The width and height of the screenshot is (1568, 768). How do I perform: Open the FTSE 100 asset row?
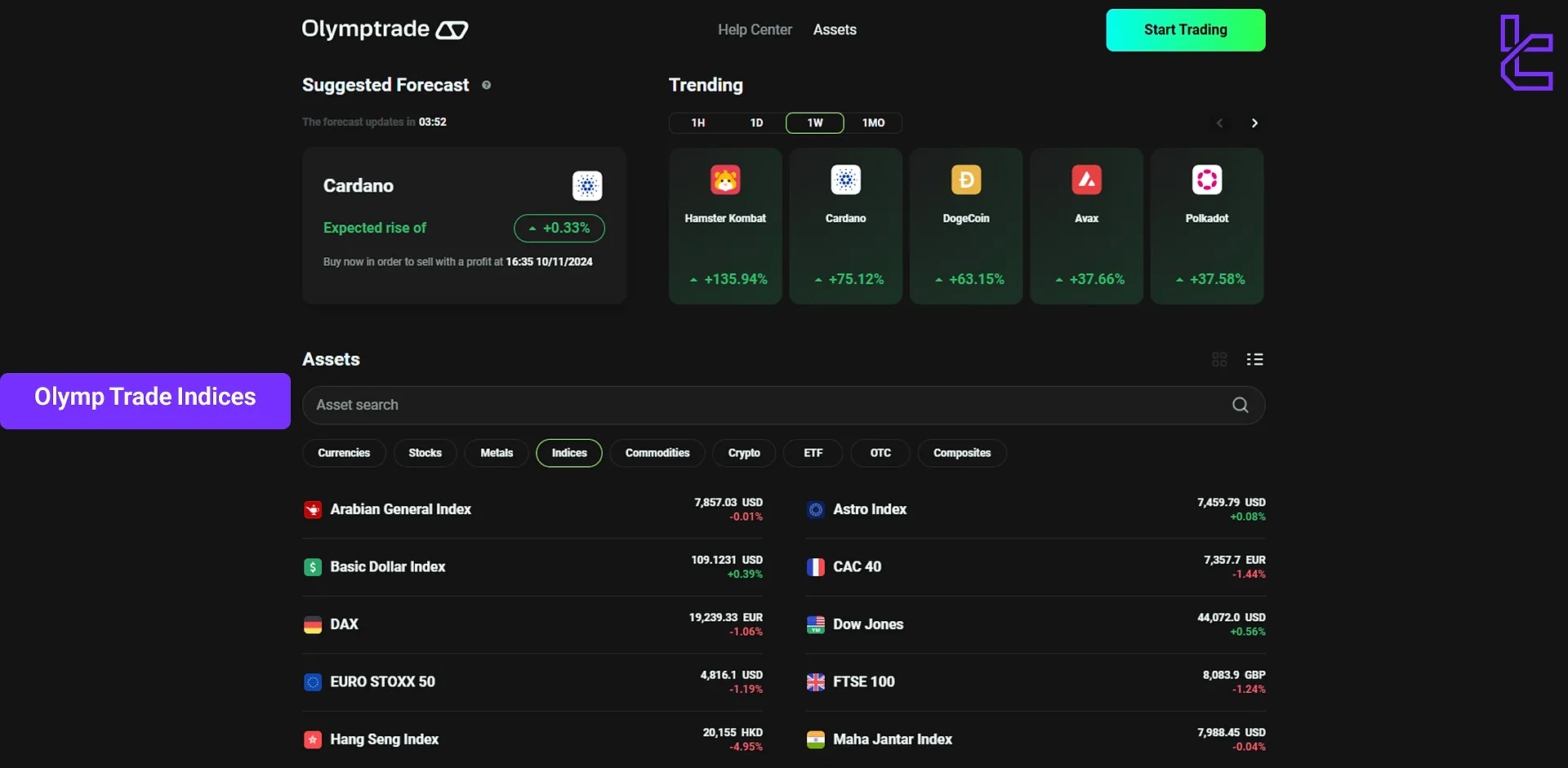click(1036, 682)
